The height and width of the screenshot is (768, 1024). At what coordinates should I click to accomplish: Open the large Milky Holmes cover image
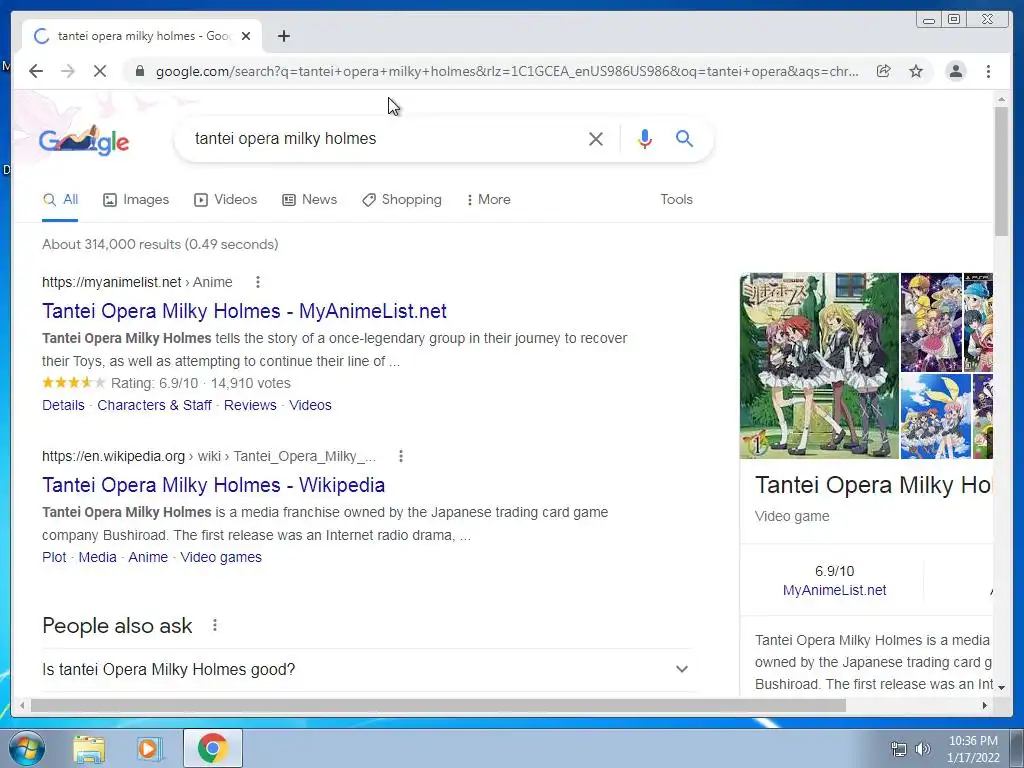tap(819, 366)
